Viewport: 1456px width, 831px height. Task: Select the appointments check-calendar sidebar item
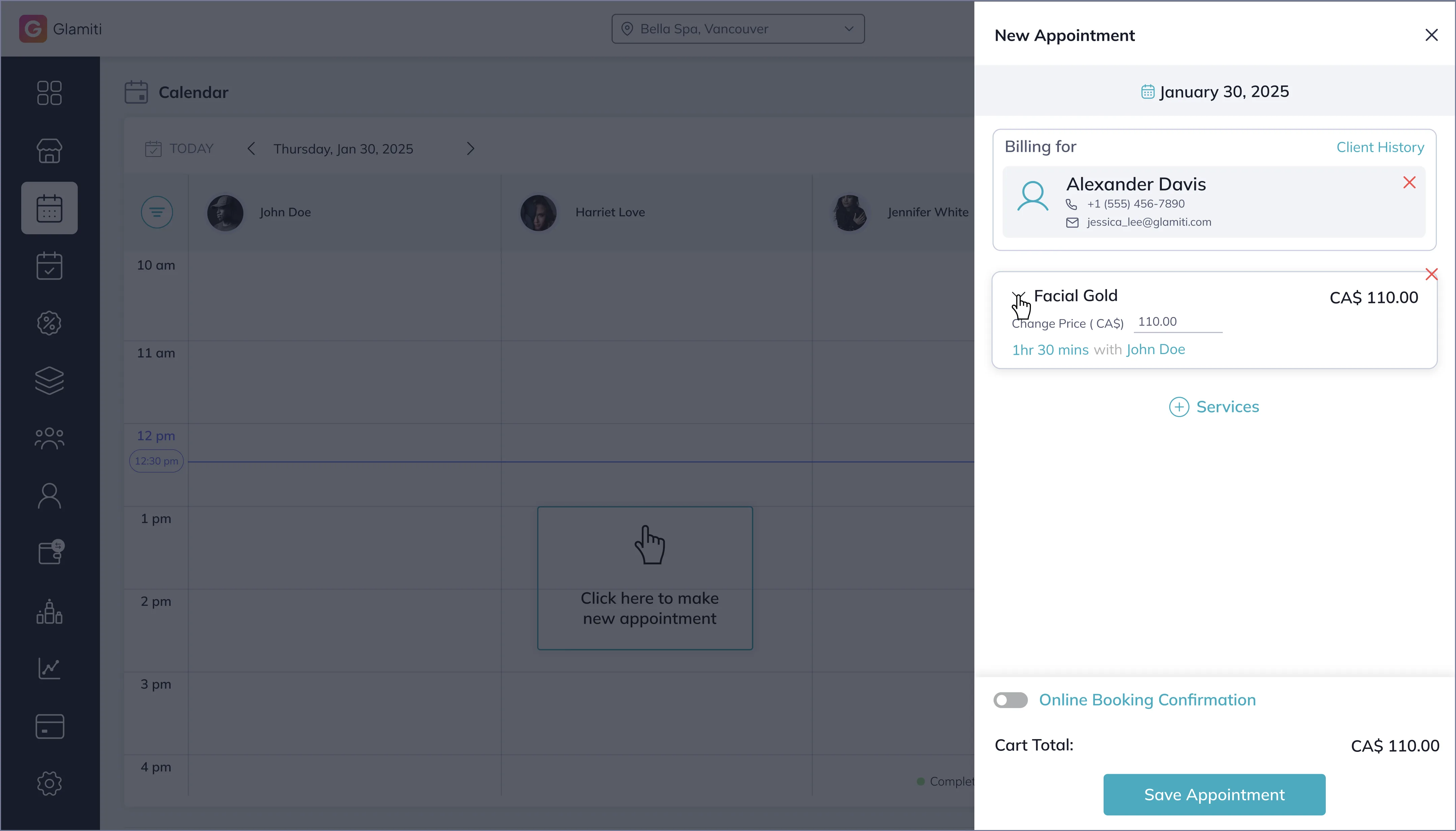pyautogui.click(x=49, y=266)
